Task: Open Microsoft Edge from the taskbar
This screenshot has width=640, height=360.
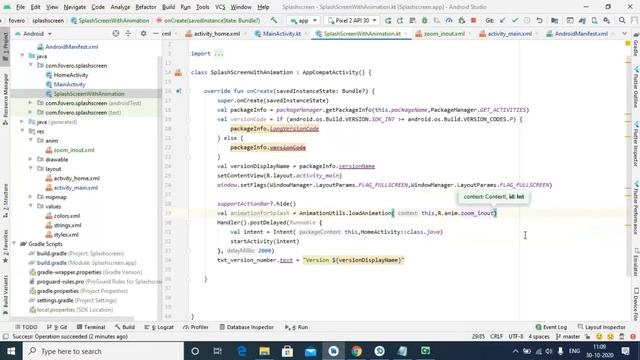Action: [242, 351]
